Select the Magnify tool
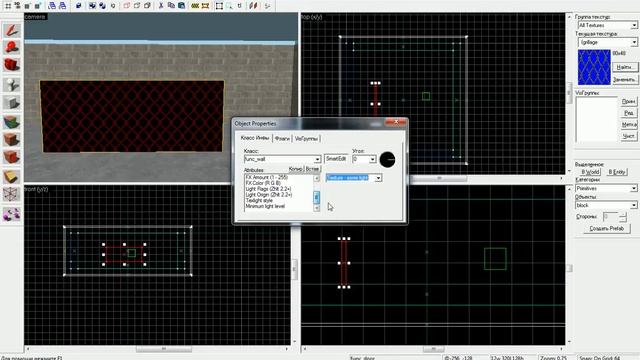640x360 pixels. pyautogui.click(x=11, y=47)
